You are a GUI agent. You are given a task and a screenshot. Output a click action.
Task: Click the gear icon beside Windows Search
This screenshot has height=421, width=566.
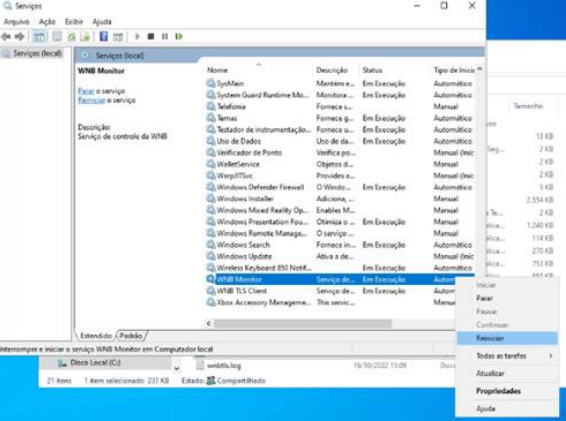[210, 244]
